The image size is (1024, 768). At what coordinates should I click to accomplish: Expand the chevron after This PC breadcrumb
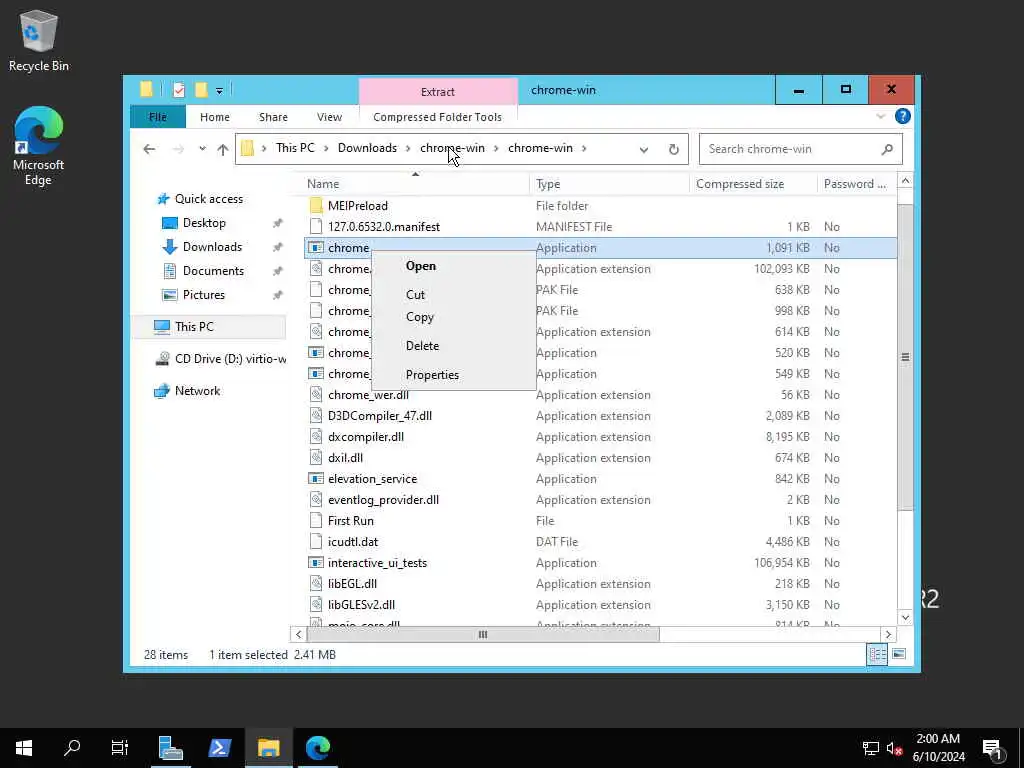[x=326, y=149]
